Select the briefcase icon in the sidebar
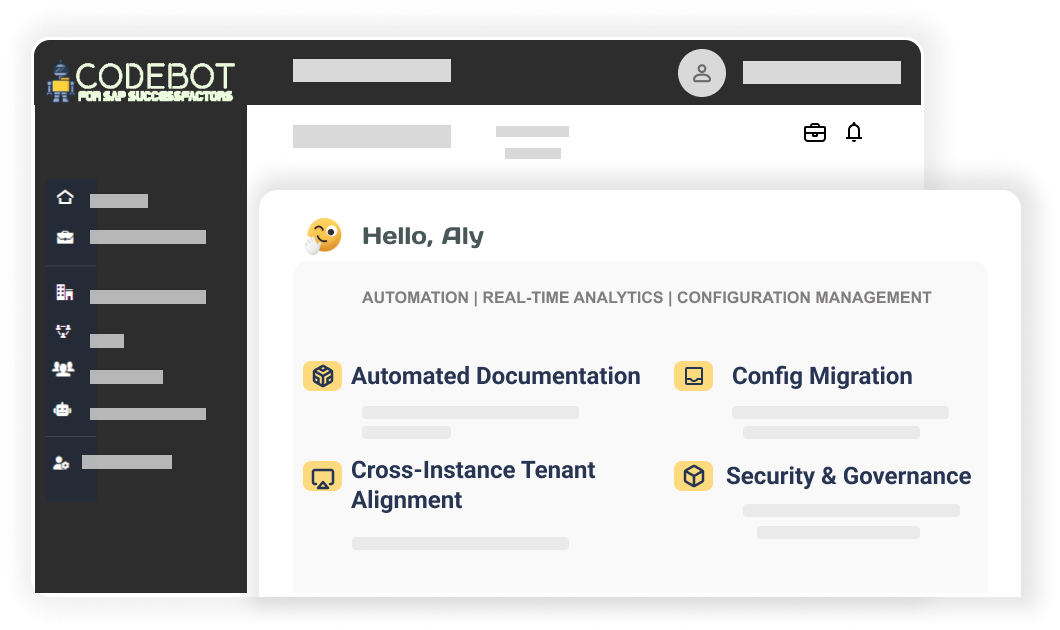This screenshot has height=630, width=1060. click(x=64, y=237)
